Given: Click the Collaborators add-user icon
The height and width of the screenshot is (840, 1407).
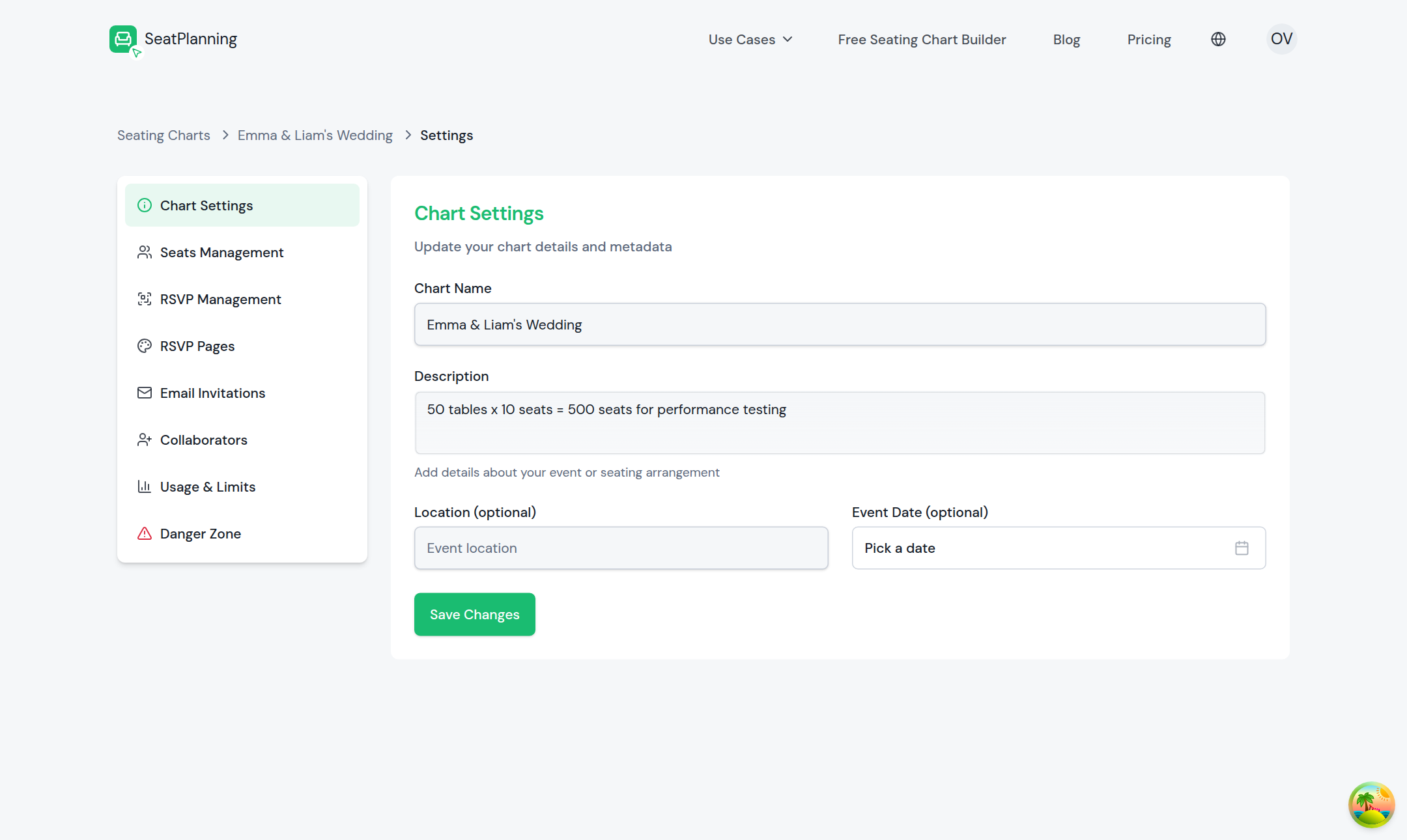Looking at the screenshot, I should coord(145,440).
